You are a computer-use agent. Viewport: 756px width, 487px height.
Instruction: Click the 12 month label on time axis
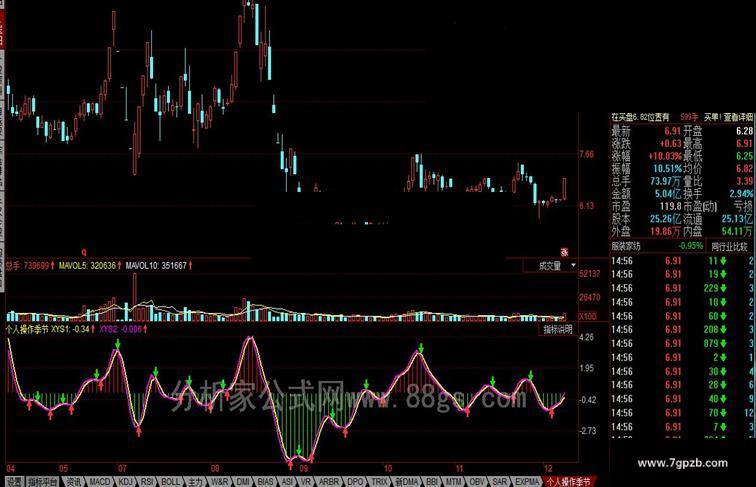click(x=548, y=469)
